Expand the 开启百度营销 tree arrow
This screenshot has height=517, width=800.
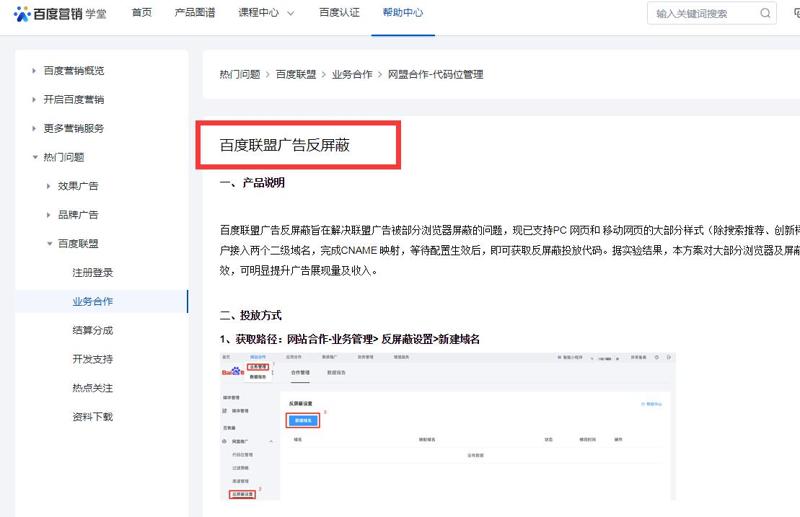click(x=34, y=100)
